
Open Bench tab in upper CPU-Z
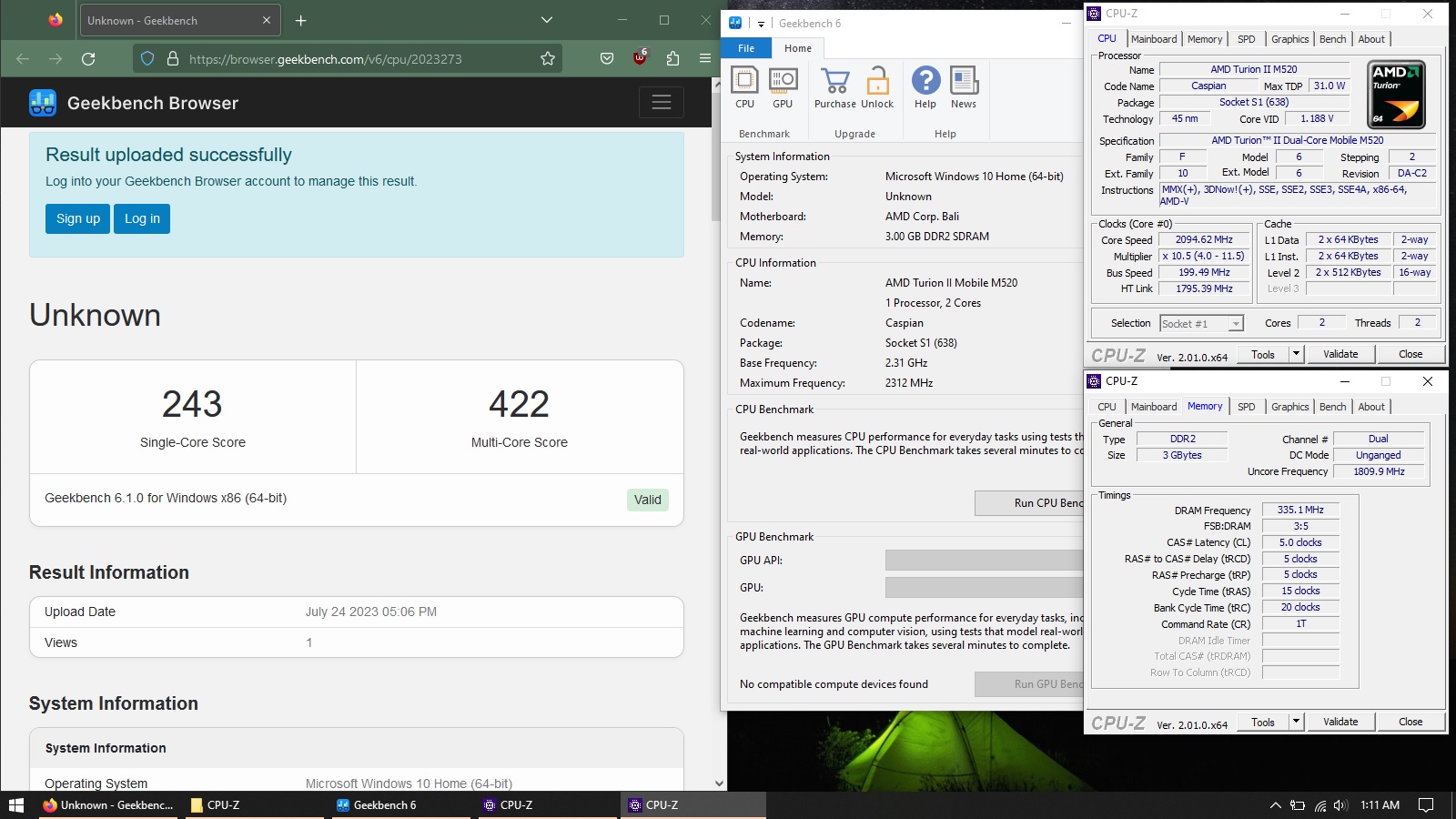tap(1332, 39)
